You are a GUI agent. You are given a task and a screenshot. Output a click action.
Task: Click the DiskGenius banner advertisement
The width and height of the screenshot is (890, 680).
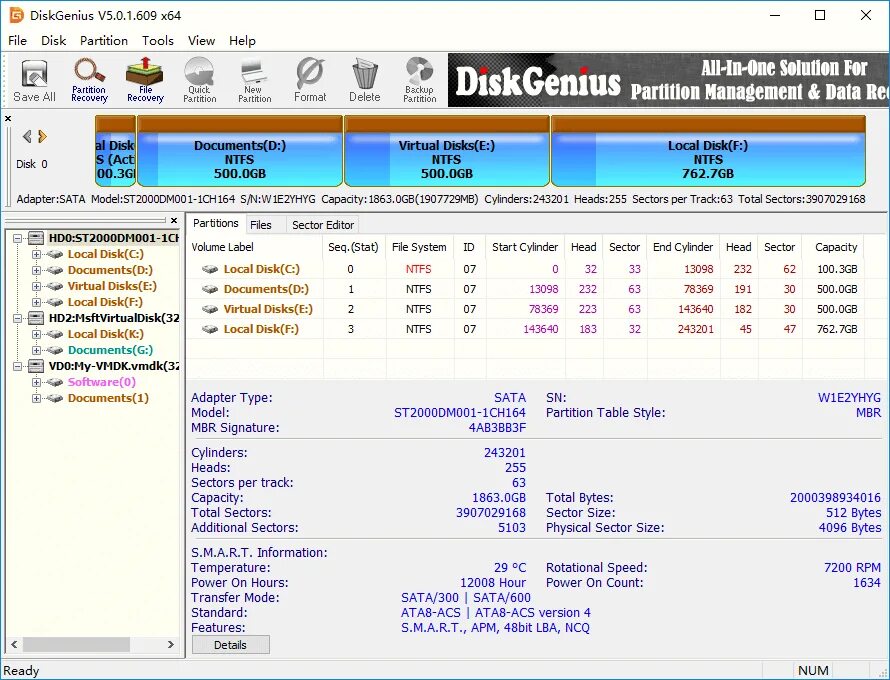(669, 80)
